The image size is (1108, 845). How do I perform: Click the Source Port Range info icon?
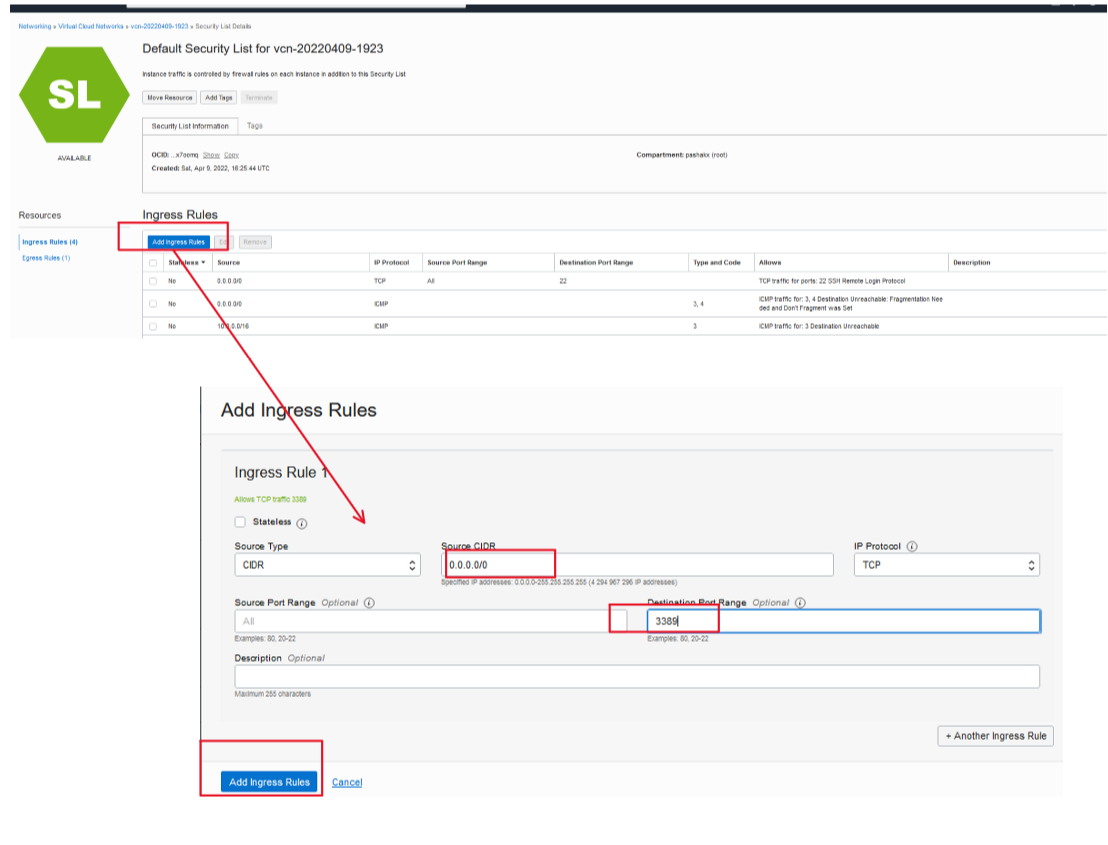(369, 604)
